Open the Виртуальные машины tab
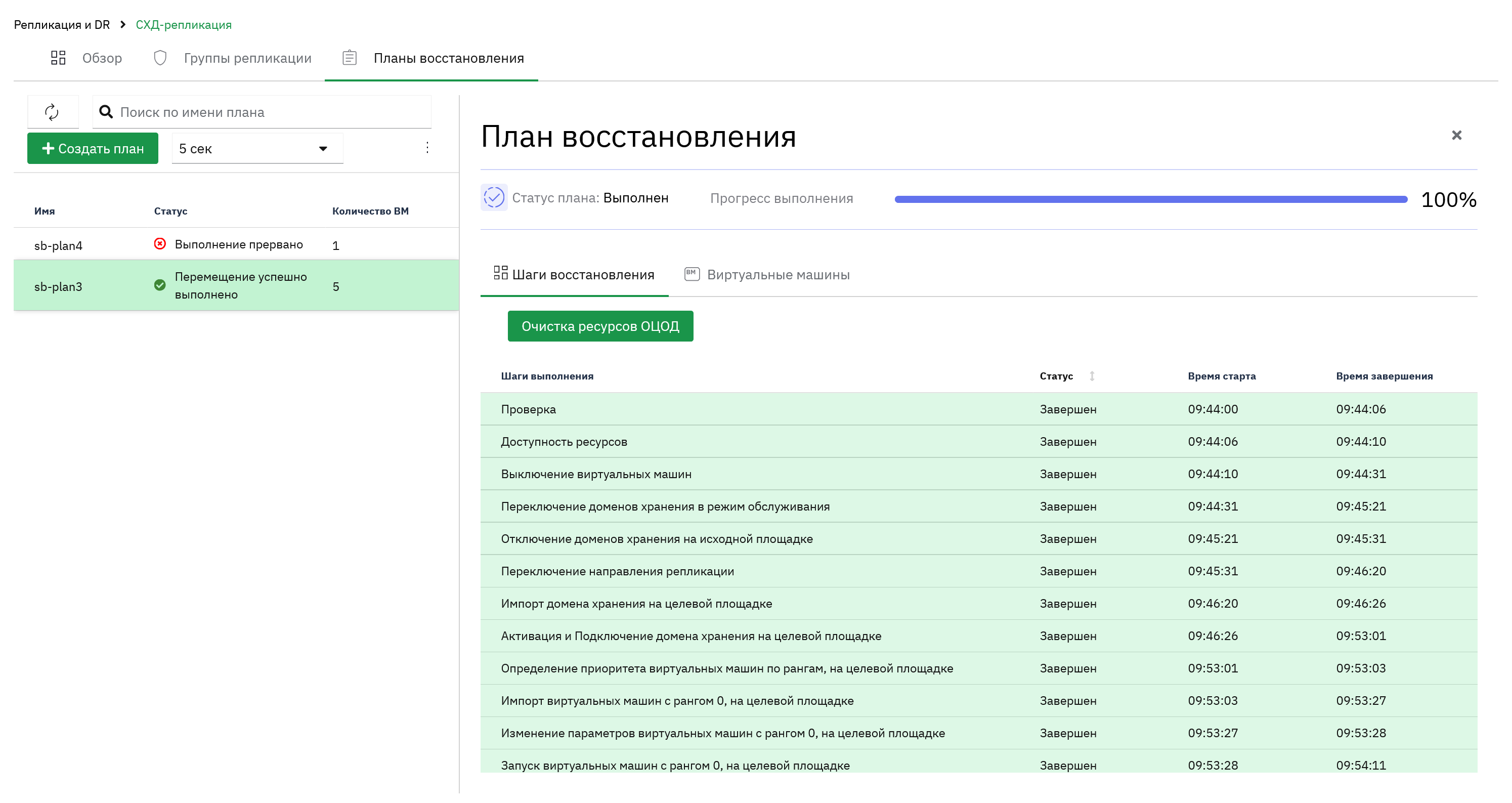Image resolution: width=1512 pixels, height=803 pixels. pyautogui.click(x=766, y=275)
